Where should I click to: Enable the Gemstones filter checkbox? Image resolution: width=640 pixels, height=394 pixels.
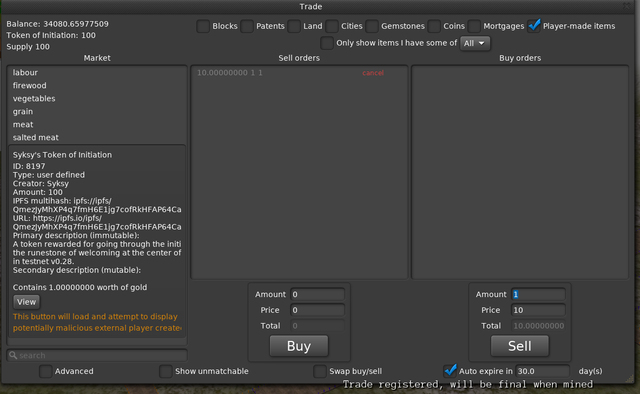[372, 26]
